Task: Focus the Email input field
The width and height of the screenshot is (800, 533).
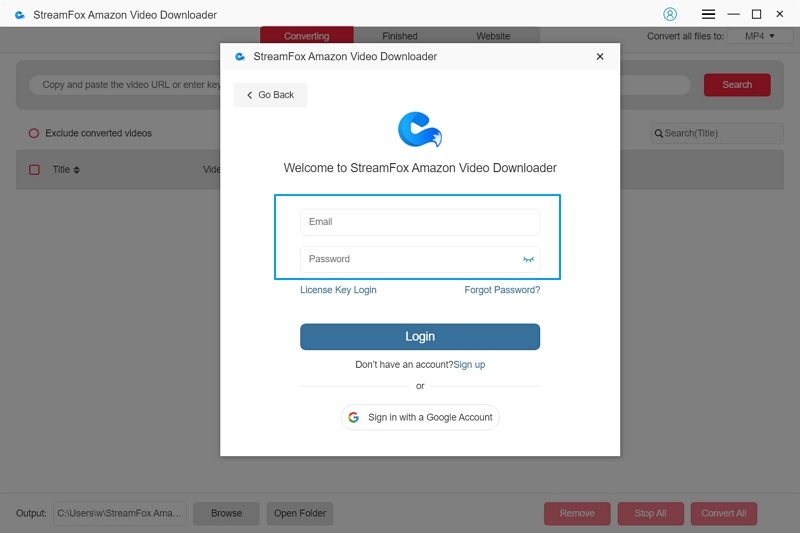Action: 420,222
